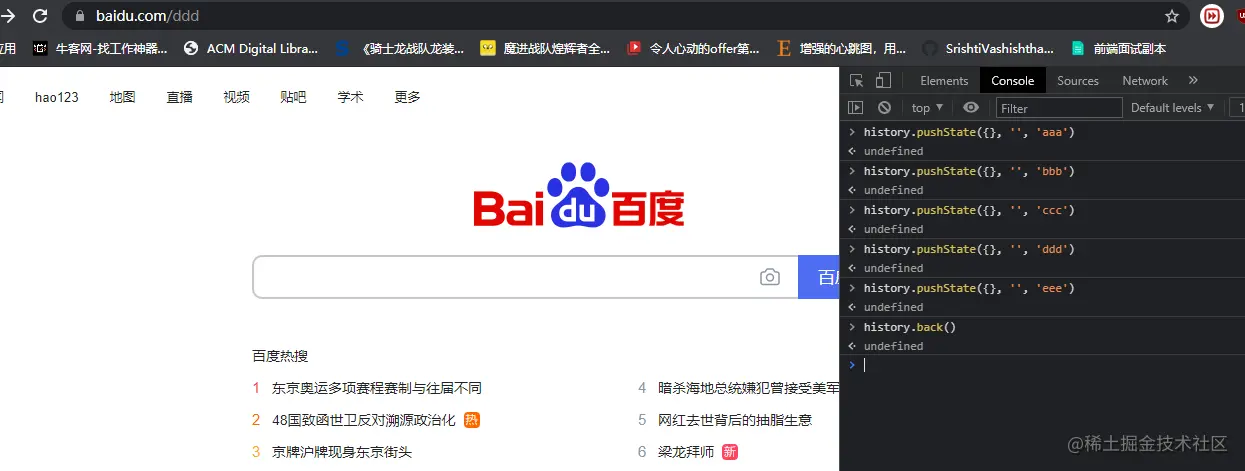Click the console line pushState 'bbb'
The height and width of the screenshot is (471, 1245).
click(969, 171)
